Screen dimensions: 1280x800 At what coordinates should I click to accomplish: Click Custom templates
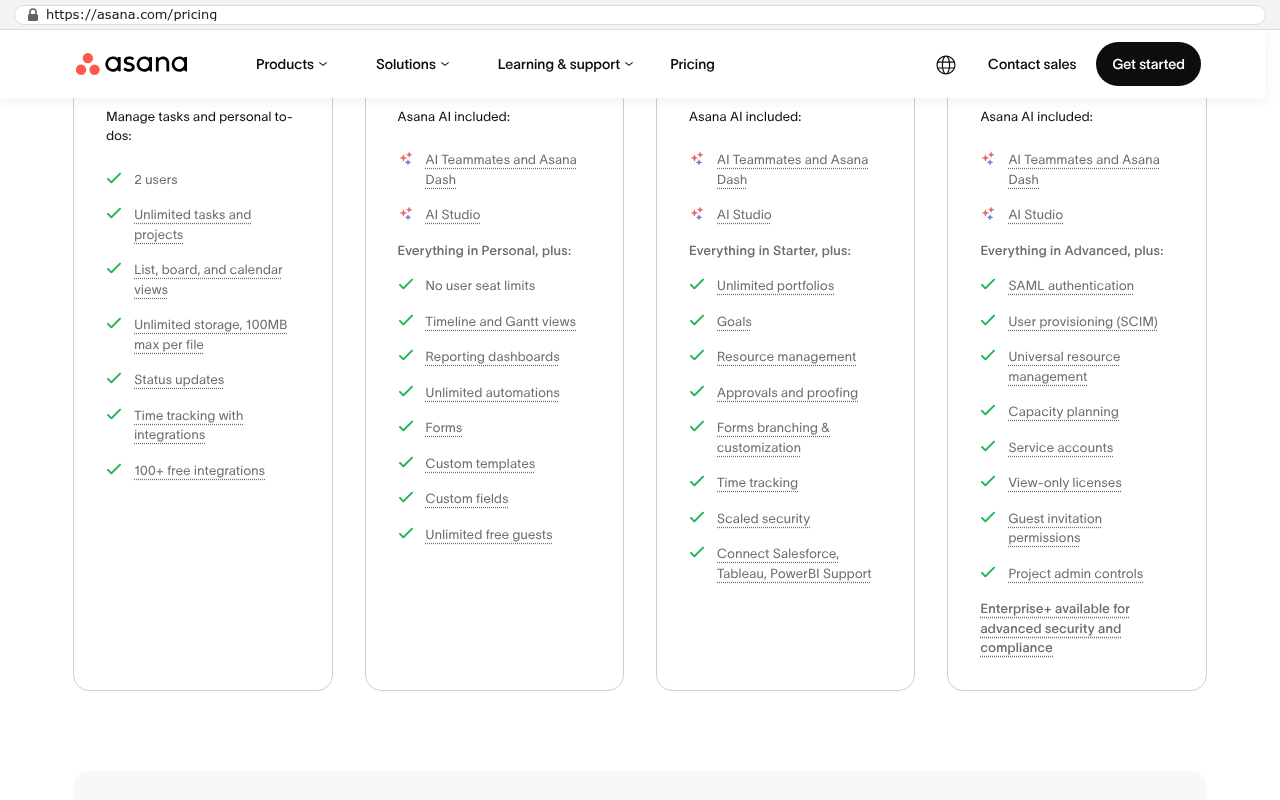coord(480,464)
